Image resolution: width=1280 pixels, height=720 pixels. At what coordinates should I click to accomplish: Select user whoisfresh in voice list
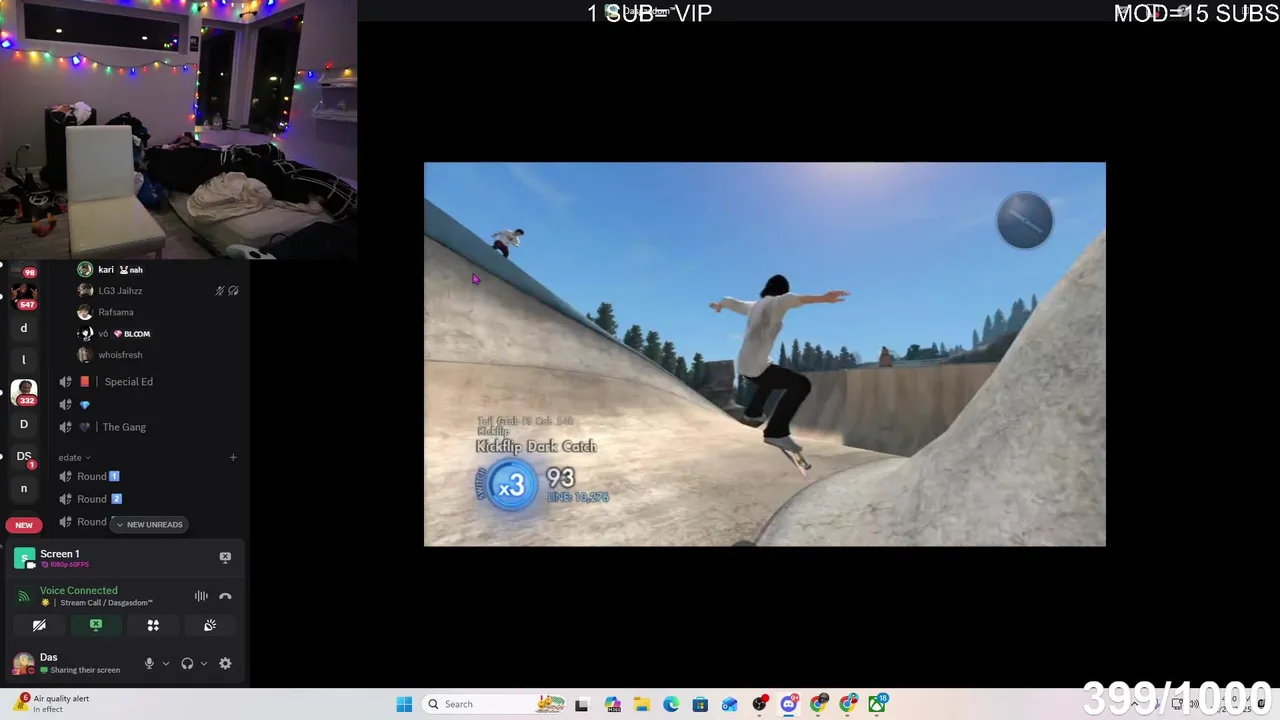[x=120, y=355]
